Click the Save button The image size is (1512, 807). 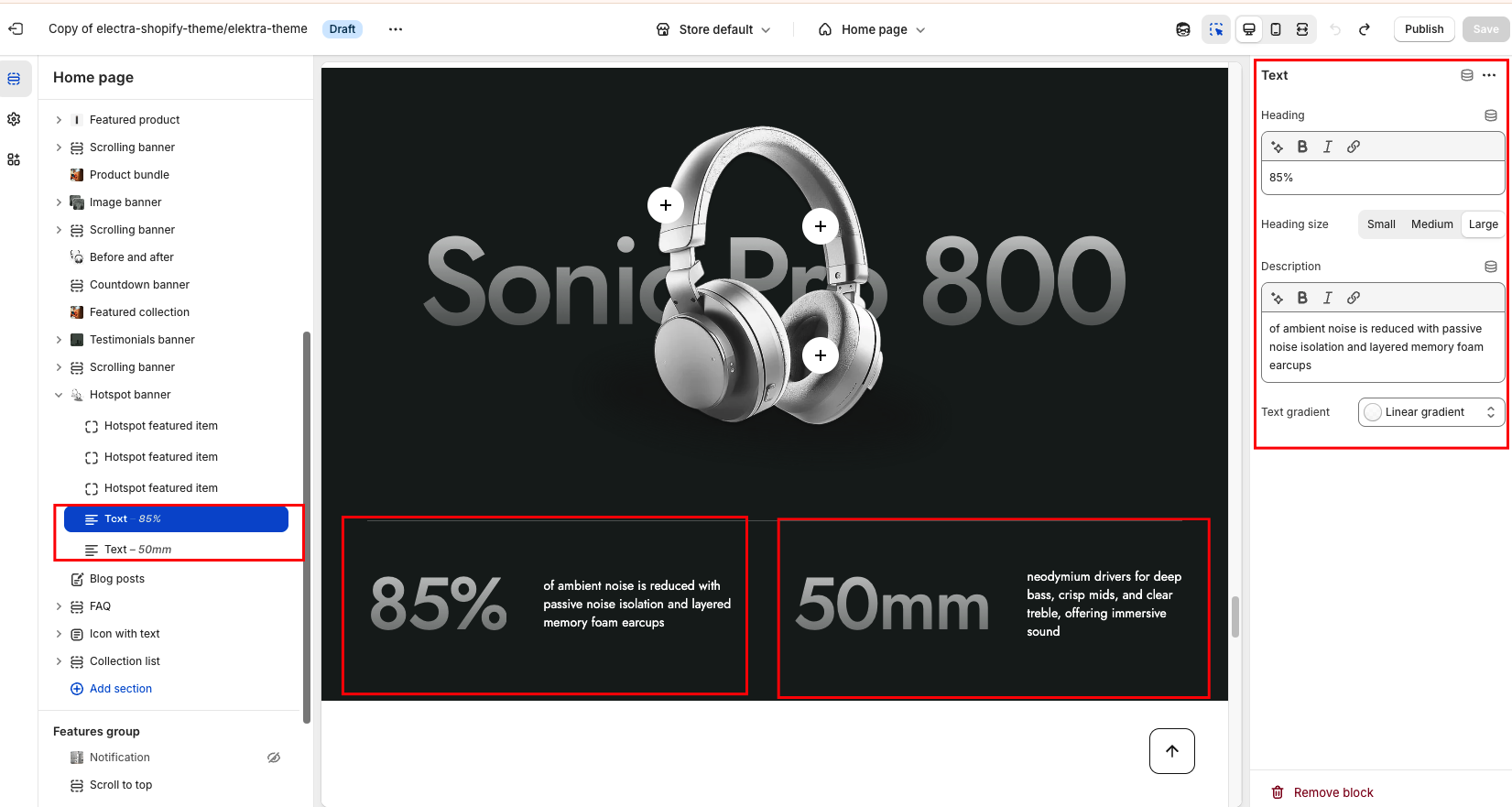(1485, 29)
